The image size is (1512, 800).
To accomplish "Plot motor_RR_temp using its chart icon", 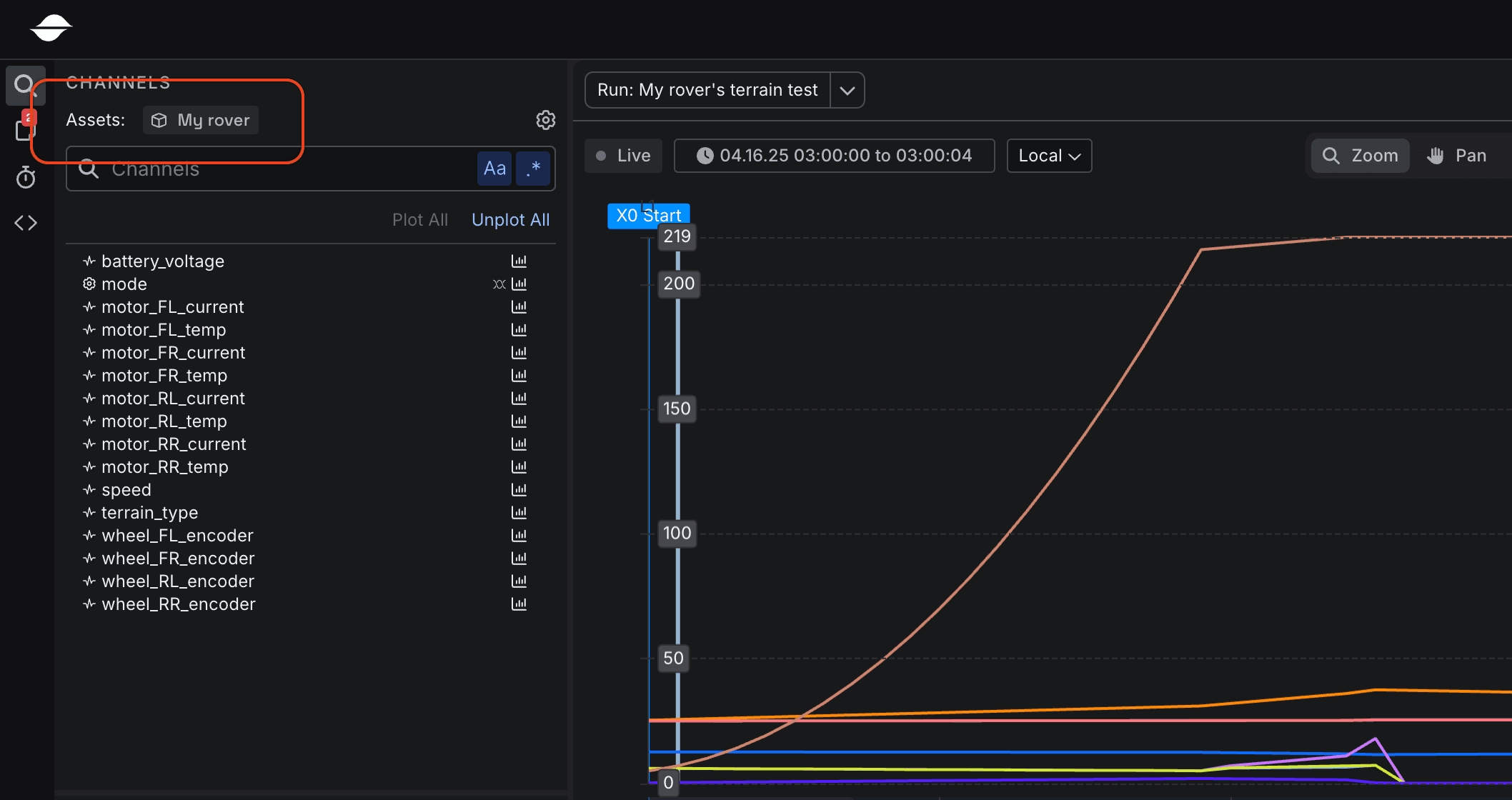I will pyautogui.click(x=519, y=467).
